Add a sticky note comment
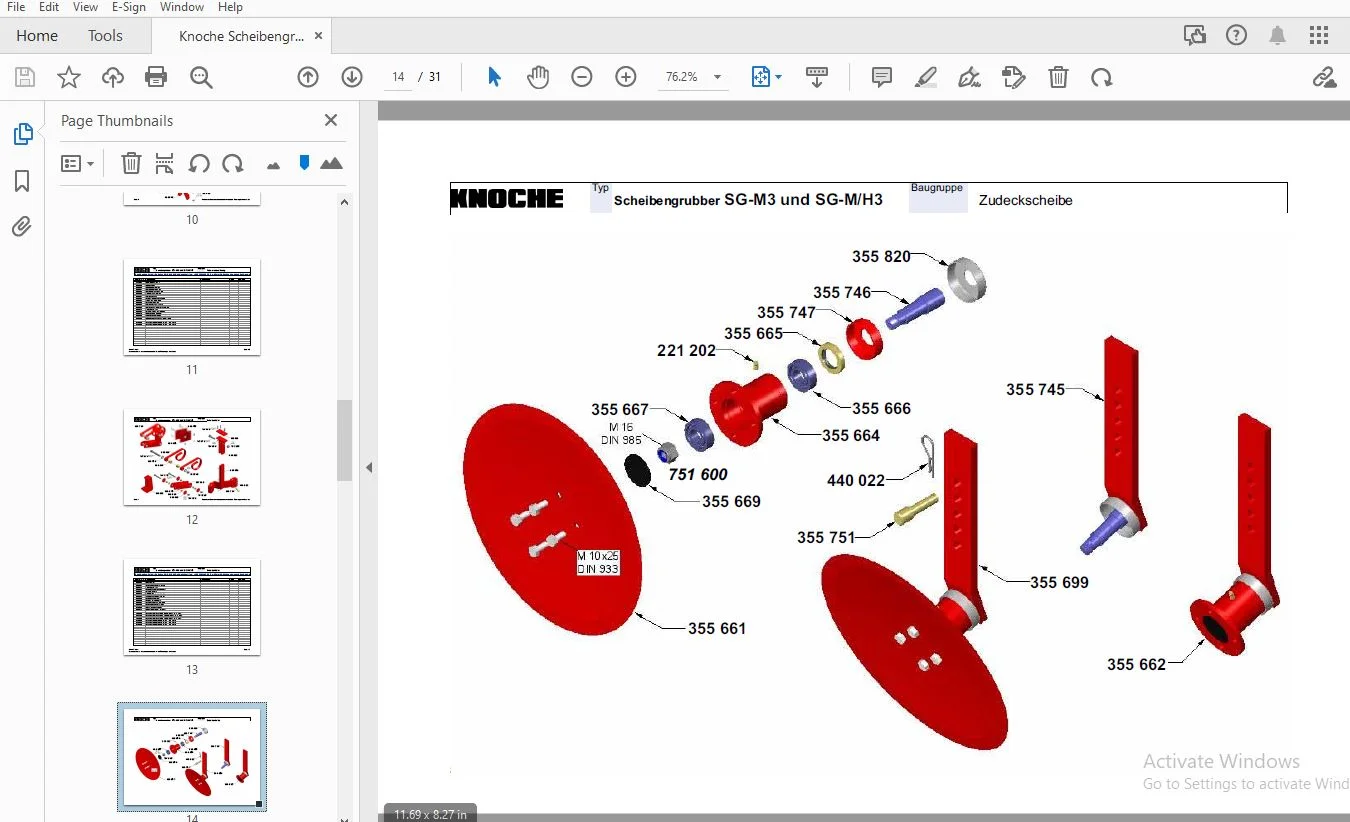The width and height of the screenshot is (1350, 822). pos(882,77)
